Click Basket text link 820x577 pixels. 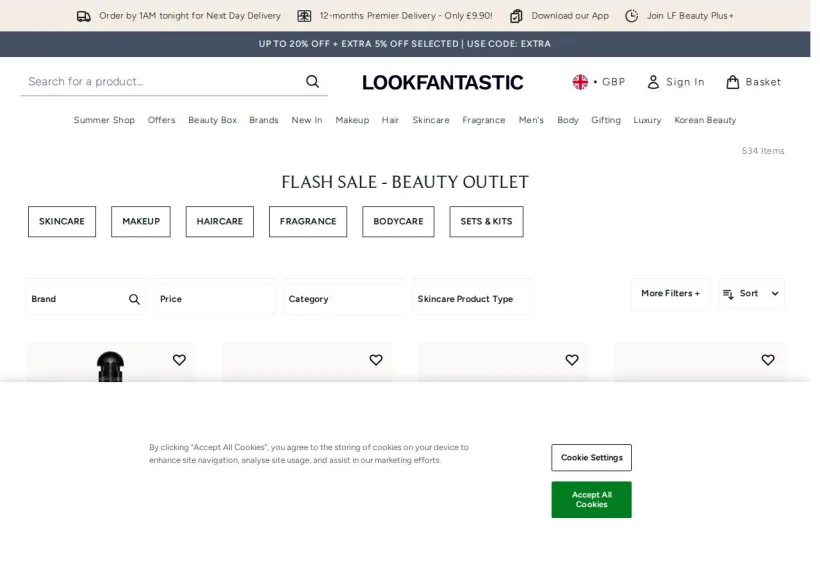coord(764,82)
